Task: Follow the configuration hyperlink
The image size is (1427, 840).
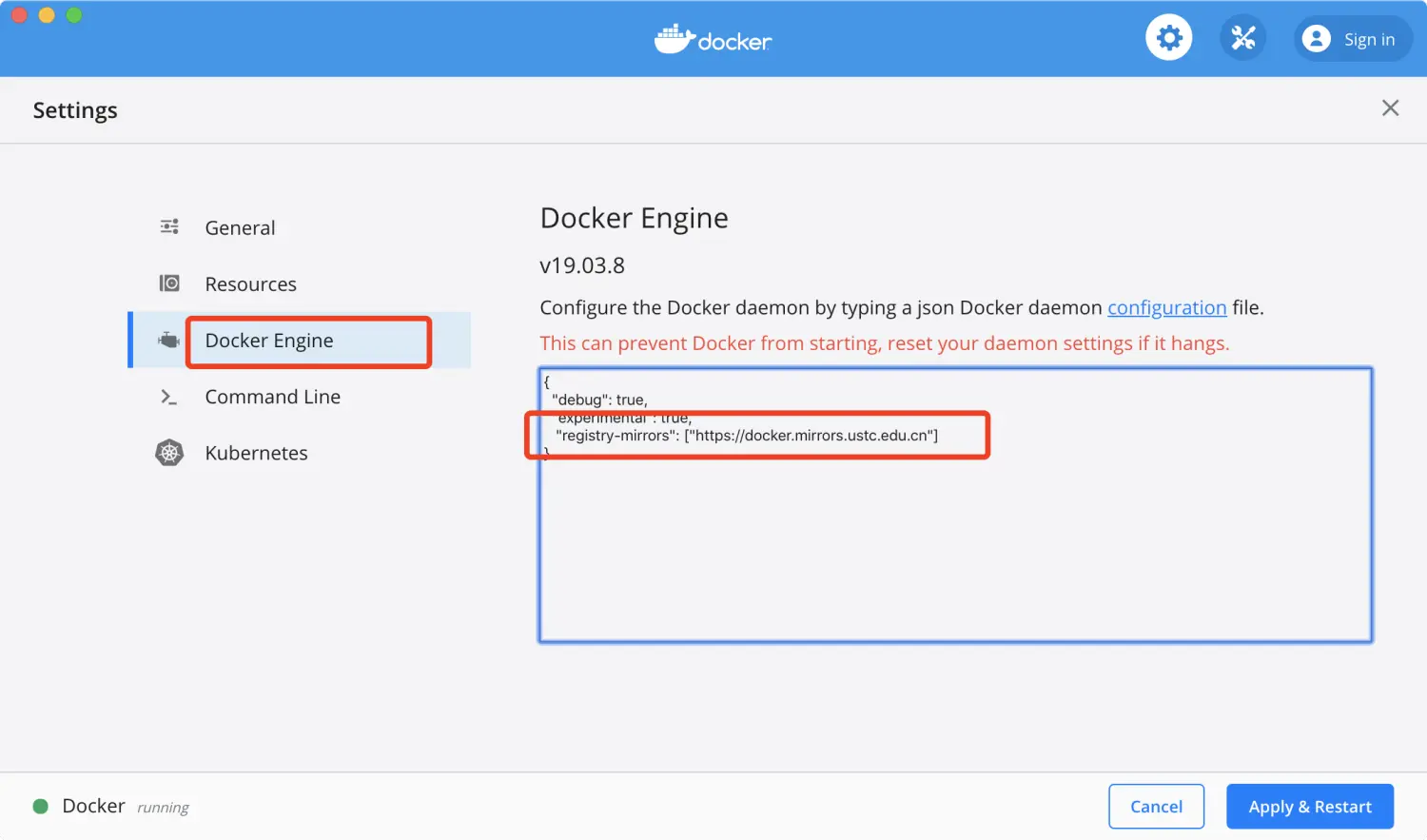Action: pyautogui.click(x=1166, y=307)
